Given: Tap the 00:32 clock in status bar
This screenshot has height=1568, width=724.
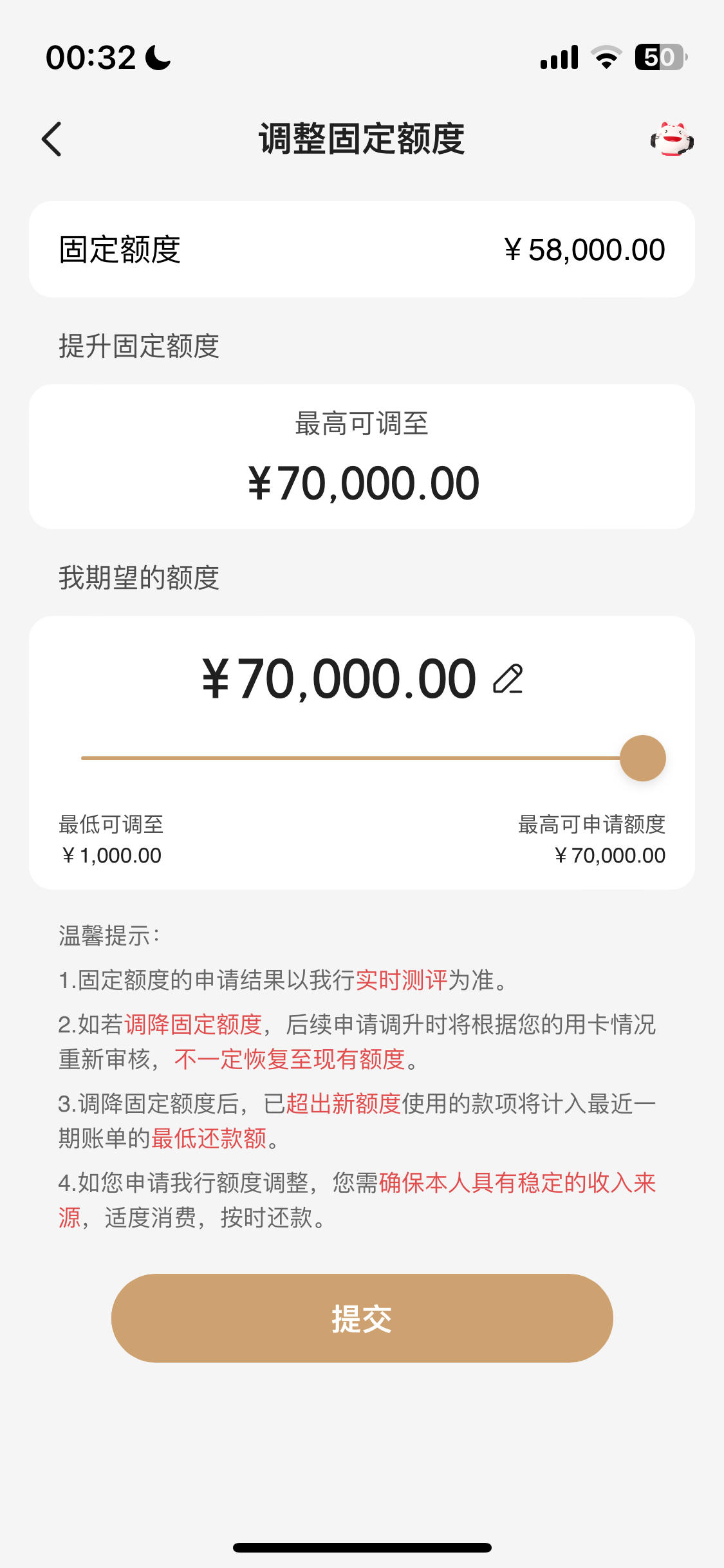Looking at the screenshot, I should [x=91, y=57].
